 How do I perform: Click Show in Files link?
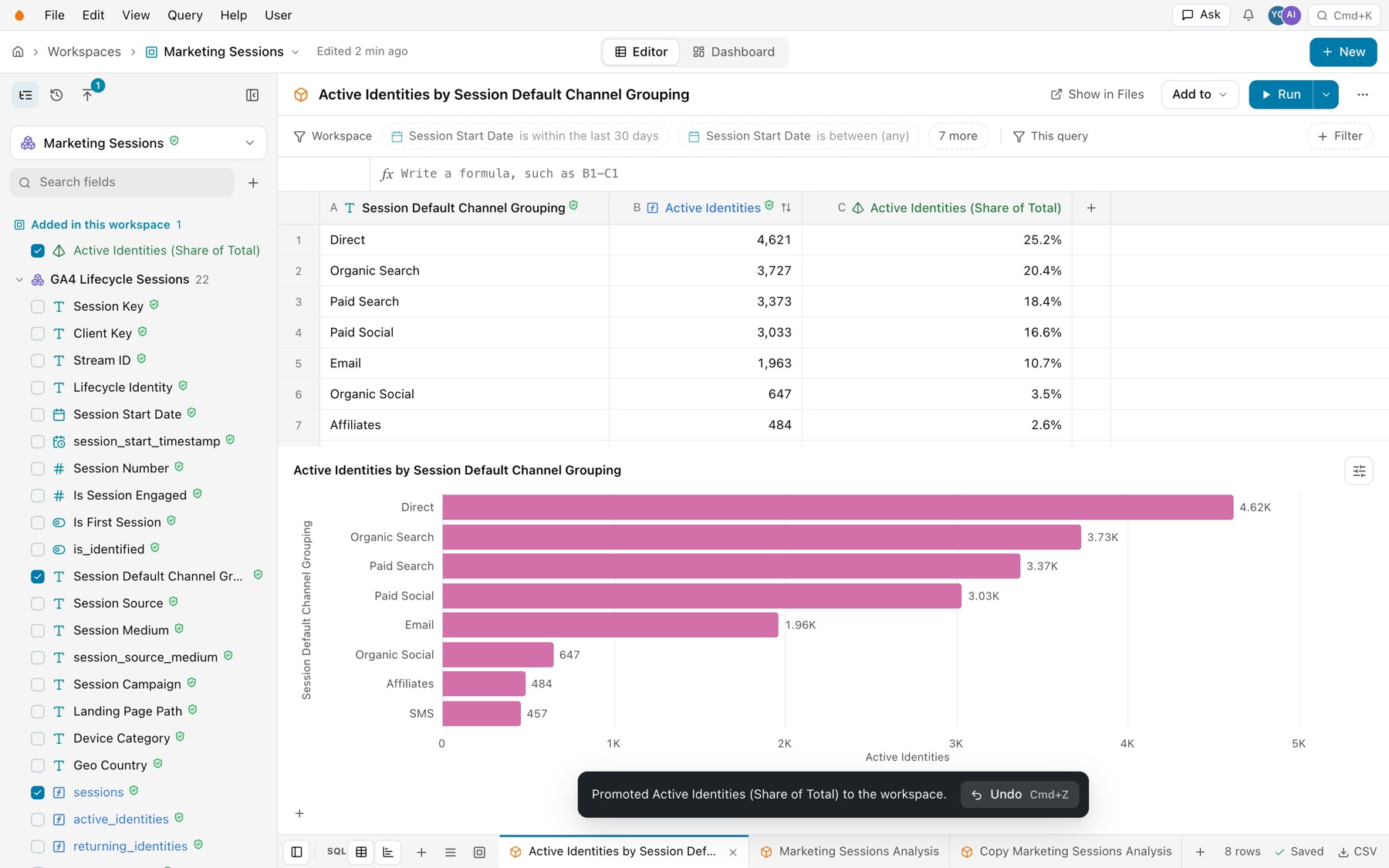(1097, 95)
